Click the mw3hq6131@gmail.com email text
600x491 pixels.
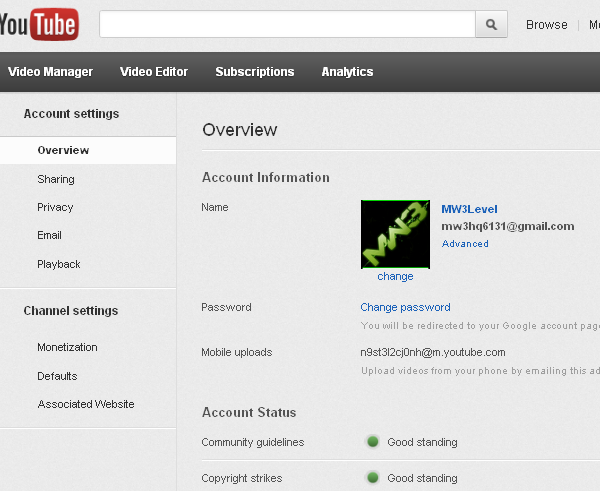[508, 226]
